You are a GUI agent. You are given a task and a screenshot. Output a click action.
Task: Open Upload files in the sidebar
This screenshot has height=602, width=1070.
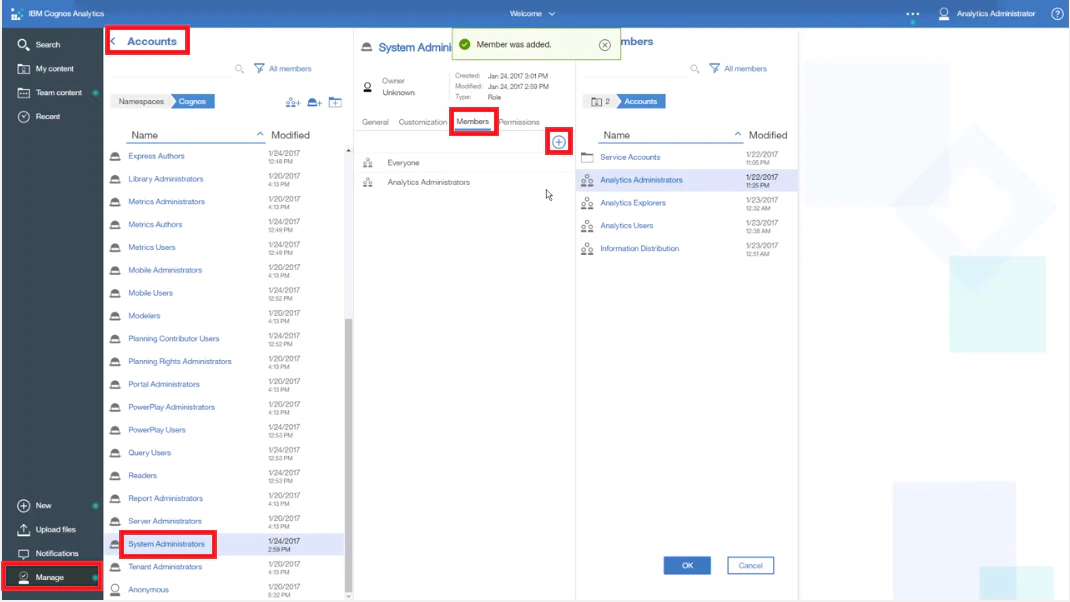coord(46,530)
